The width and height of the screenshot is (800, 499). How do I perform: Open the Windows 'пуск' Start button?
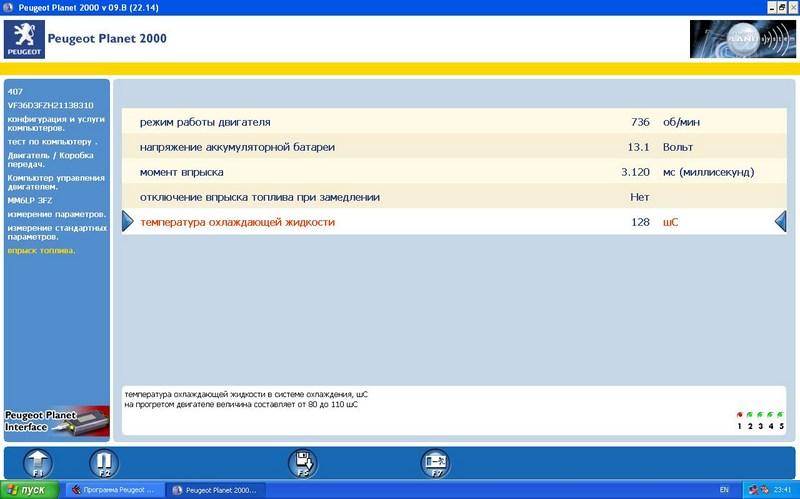coord(28,490)
